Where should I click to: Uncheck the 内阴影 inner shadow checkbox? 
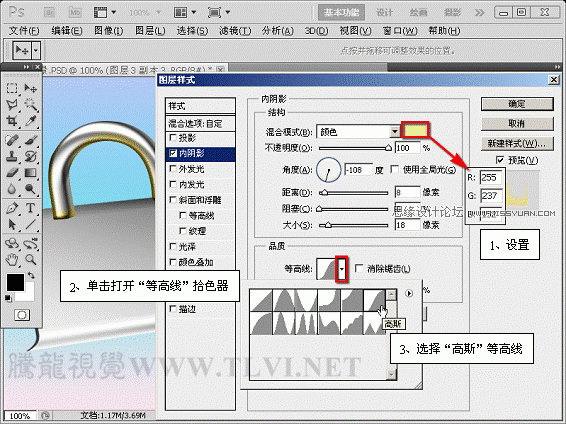pos(173,153)
